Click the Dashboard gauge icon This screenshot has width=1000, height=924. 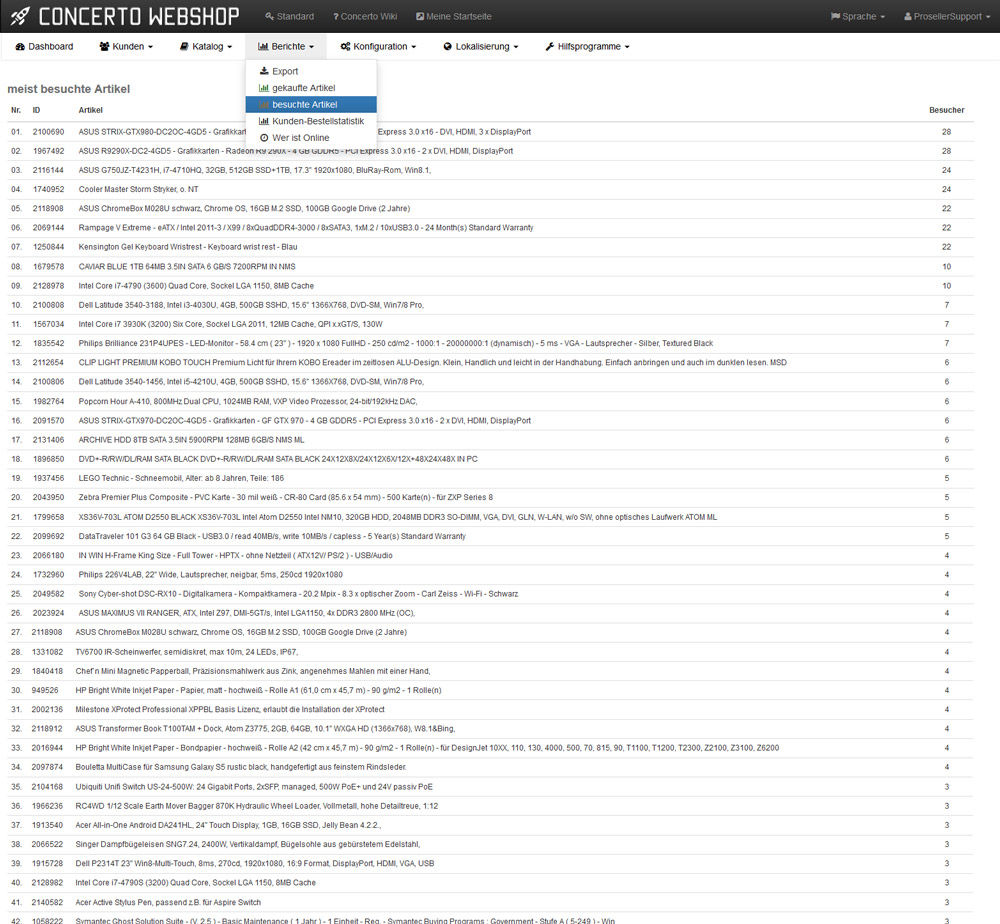20,47
